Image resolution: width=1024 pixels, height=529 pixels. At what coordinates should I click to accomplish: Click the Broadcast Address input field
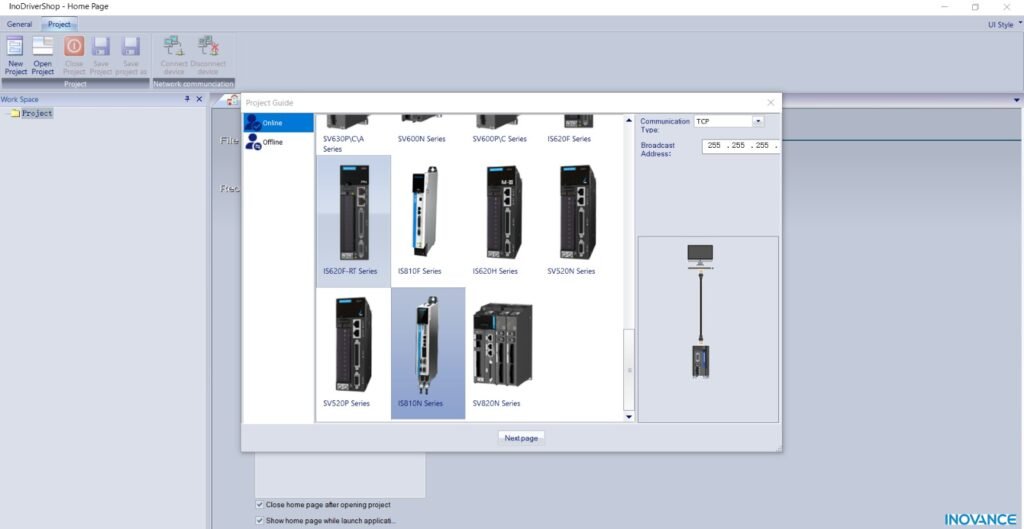point(740,146)
